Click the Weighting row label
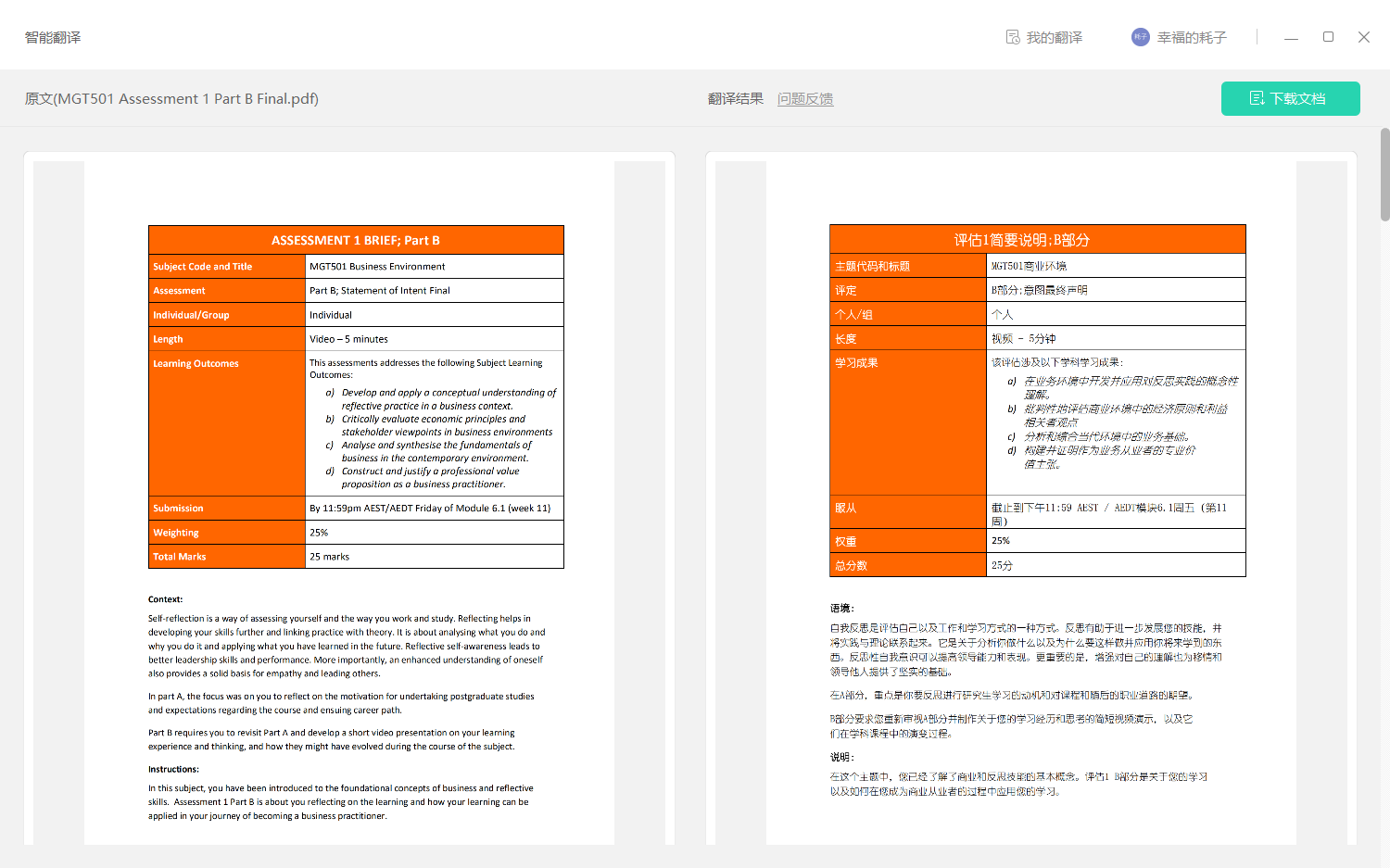1390x868 pixels. click(x=227, y=533)
